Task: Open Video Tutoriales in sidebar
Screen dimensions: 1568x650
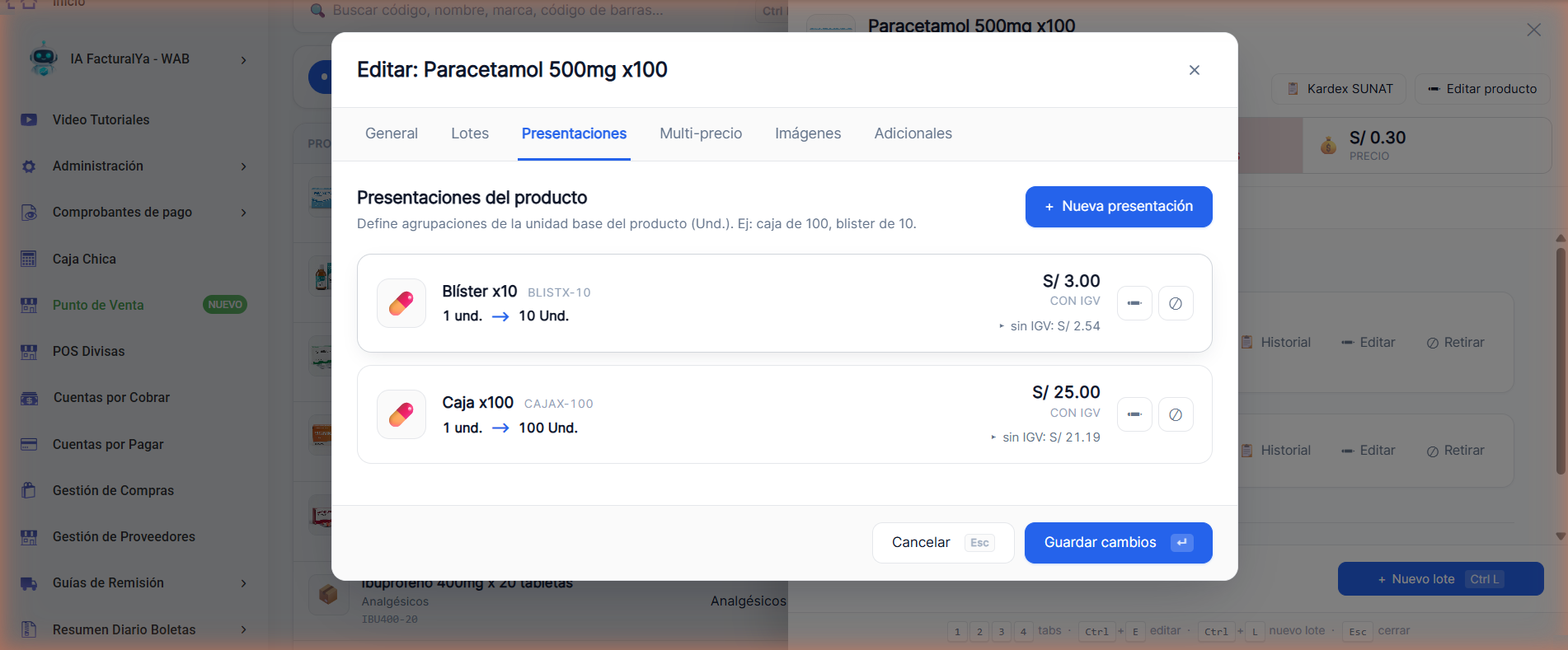Action: [101, 119]
